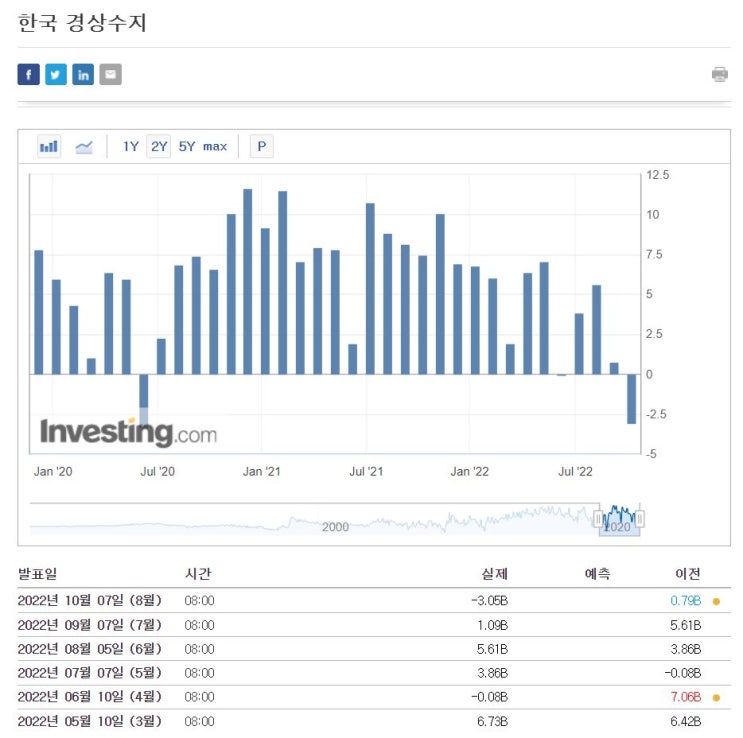Screen dimensions: 743x738
Task: Click the yellow dot beside 0.79B
Action: click(x=716, y=601)
